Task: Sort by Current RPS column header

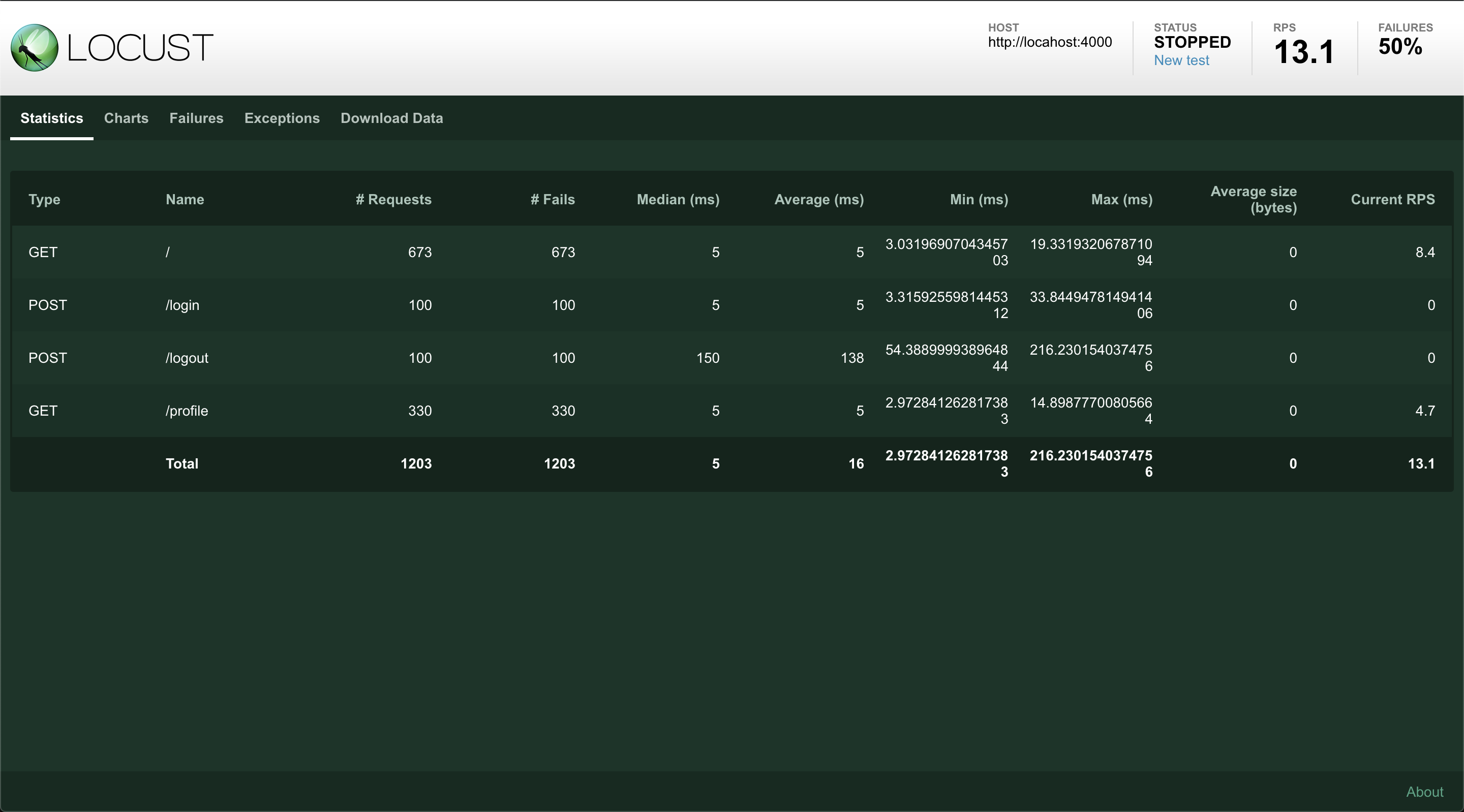Action: point(1392,200)
